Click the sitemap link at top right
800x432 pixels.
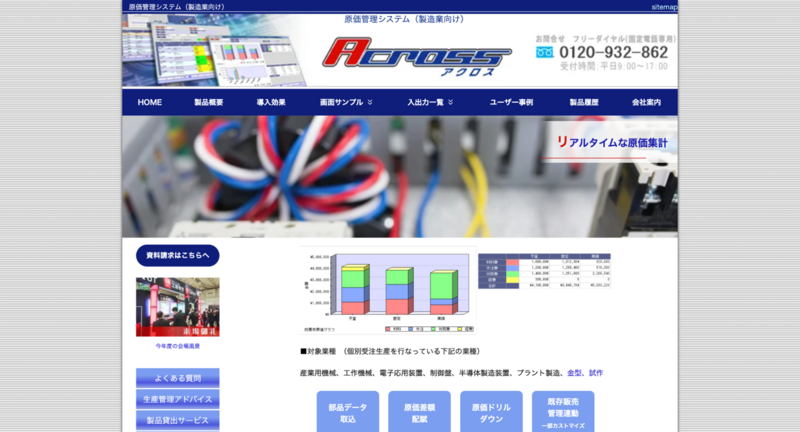pos(664,7)
